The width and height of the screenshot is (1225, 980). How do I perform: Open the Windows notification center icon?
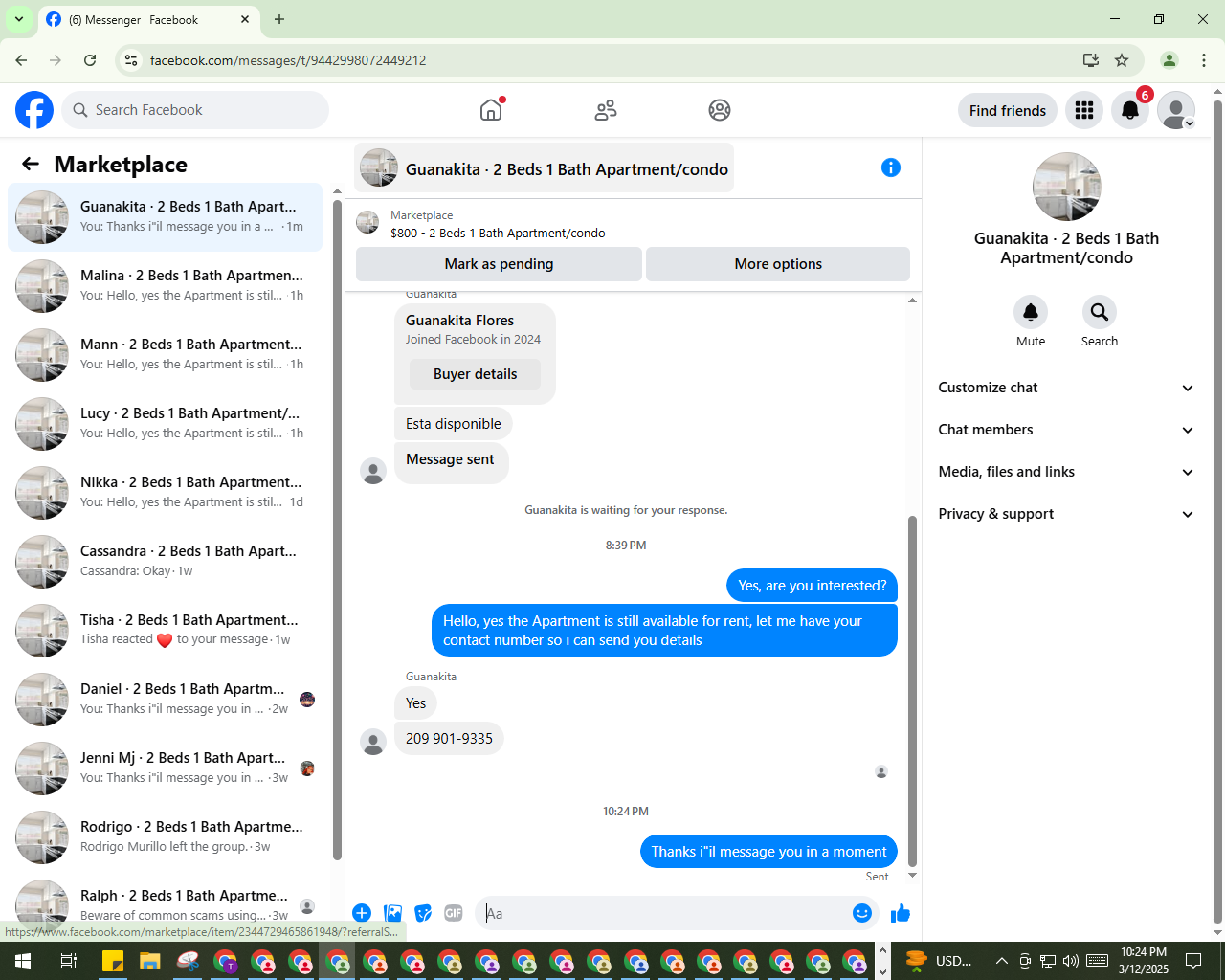point(1193,961)
